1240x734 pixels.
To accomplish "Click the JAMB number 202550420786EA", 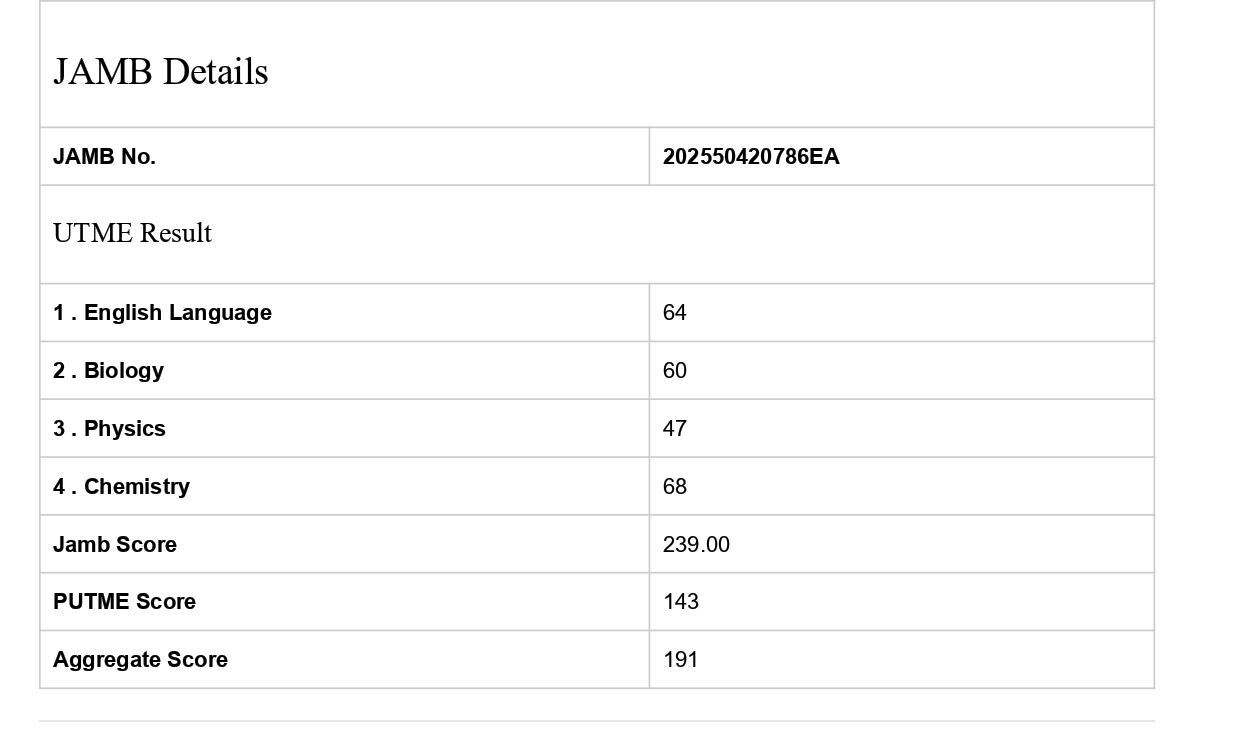I will tap(751, 157).
